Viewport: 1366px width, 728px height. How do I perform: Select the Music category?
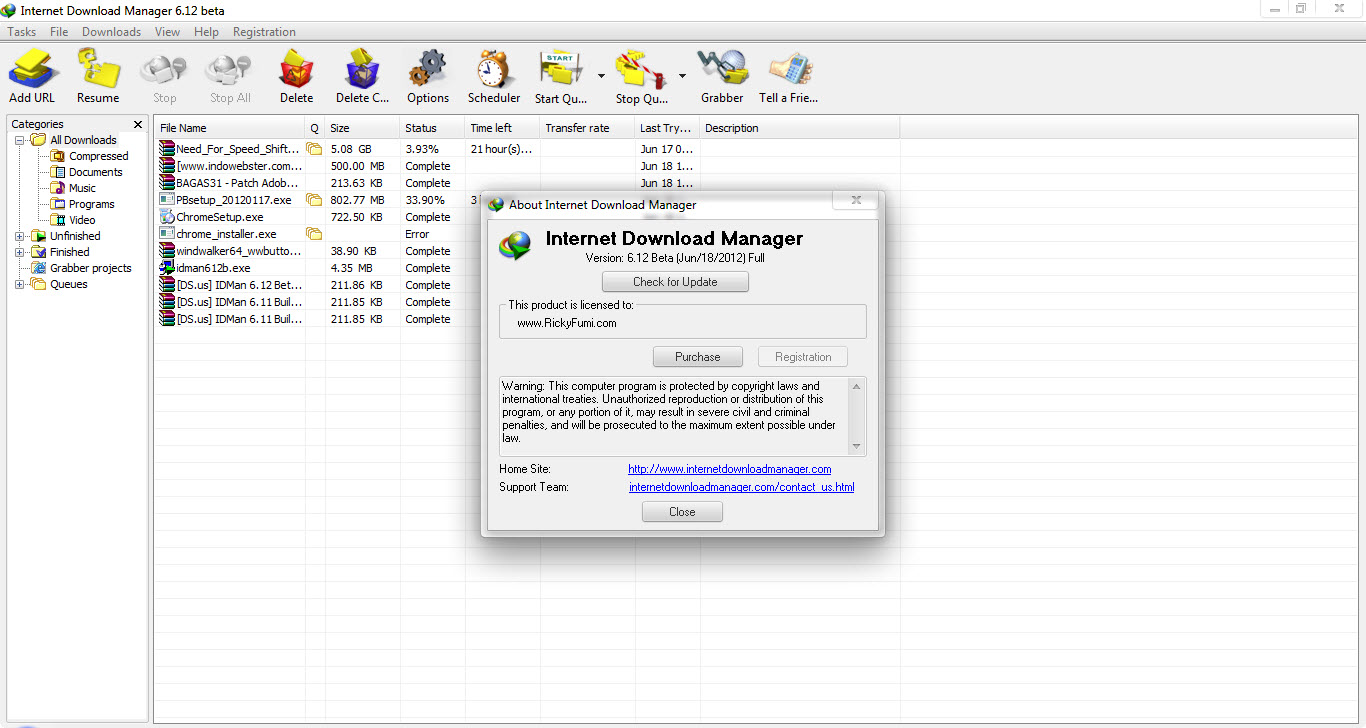click(82, 188)
